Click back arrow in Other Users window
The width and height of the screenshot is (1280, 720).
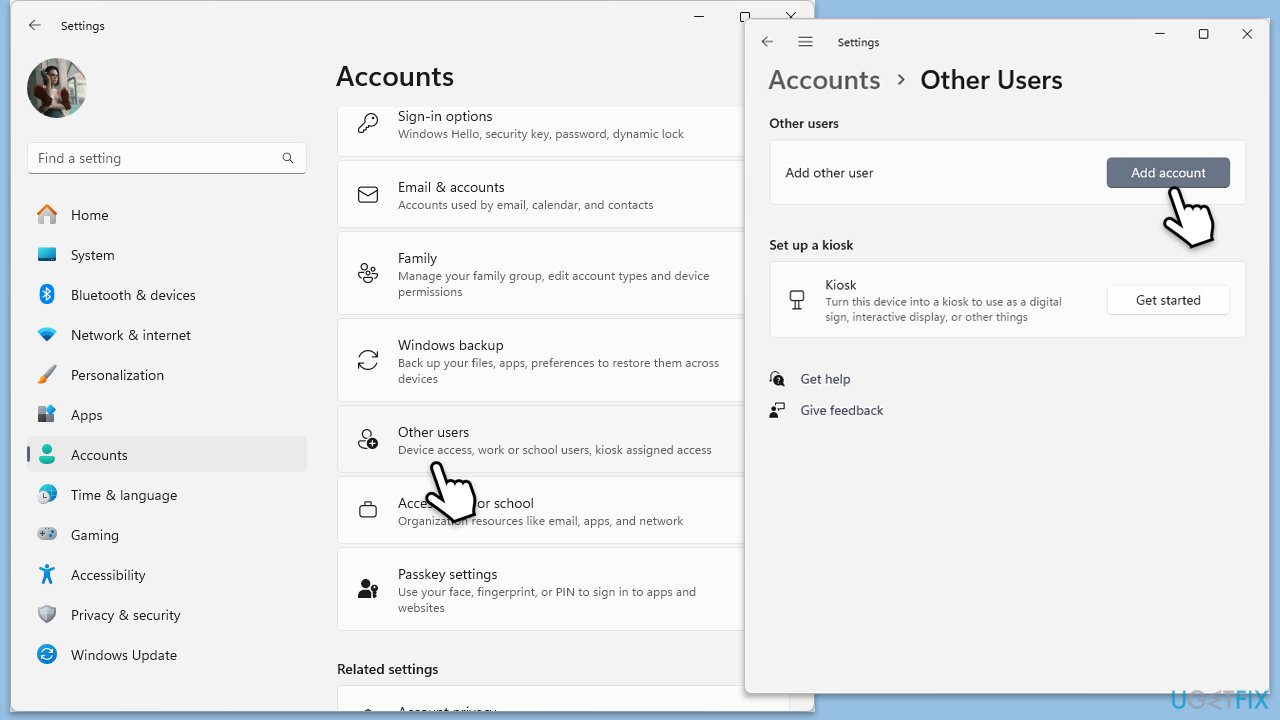point(767,42)
